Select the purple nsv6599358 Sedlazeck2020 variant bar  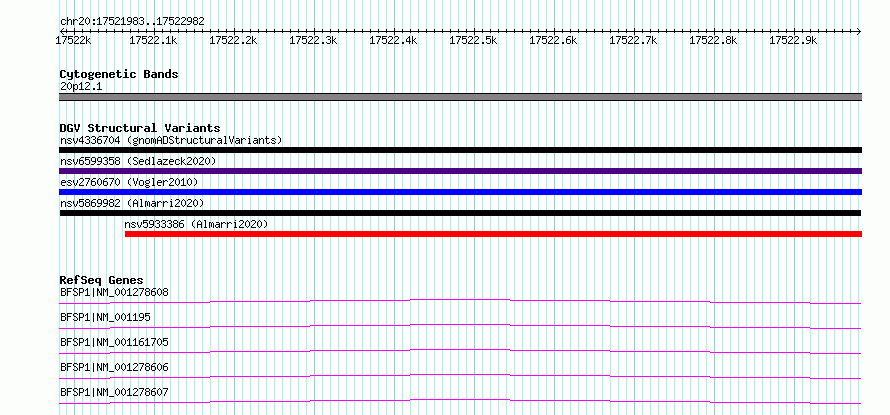click(460, 171)
